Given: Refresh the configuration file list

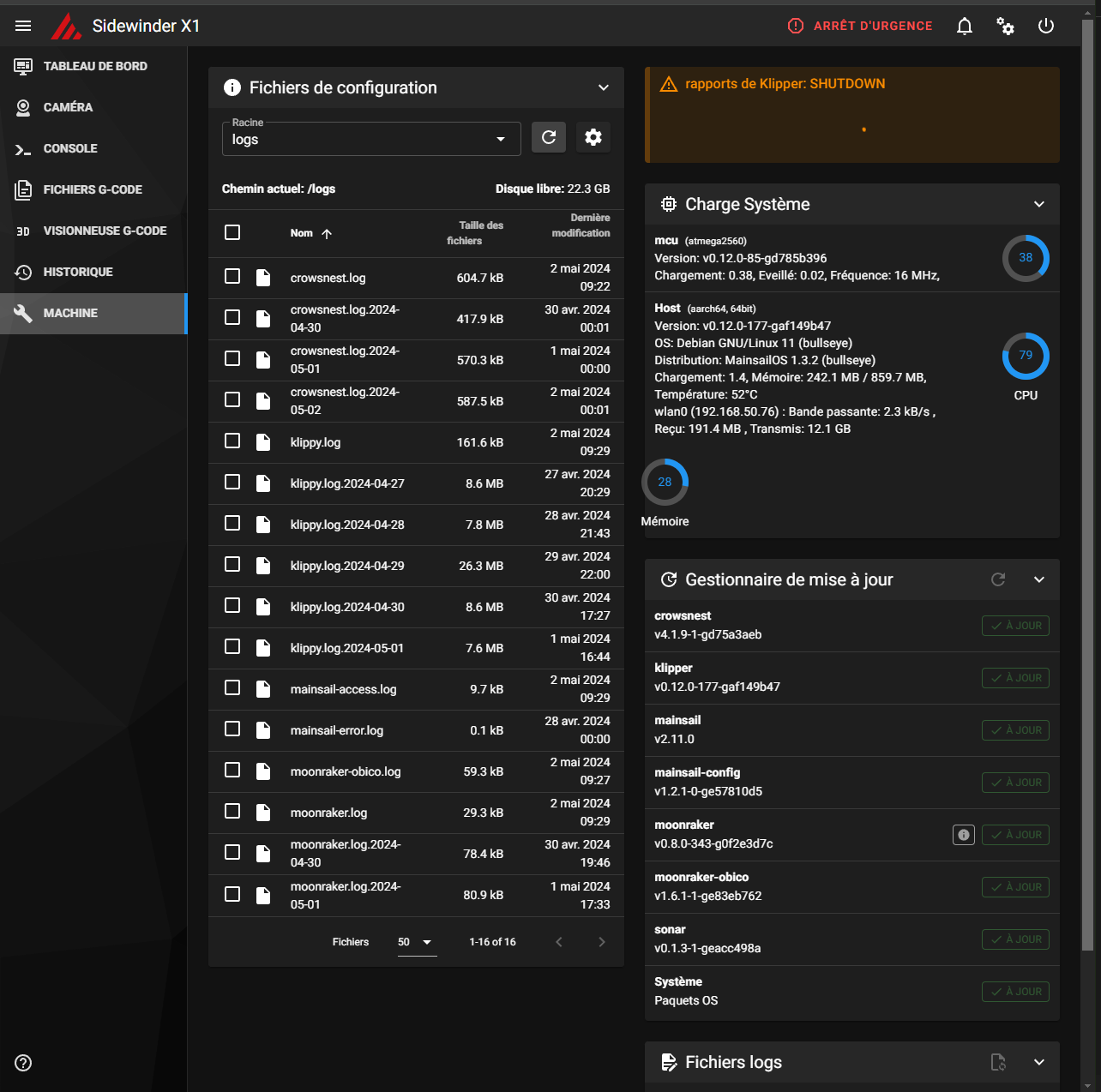Looking at the screenshot, I should coord(549,137).
